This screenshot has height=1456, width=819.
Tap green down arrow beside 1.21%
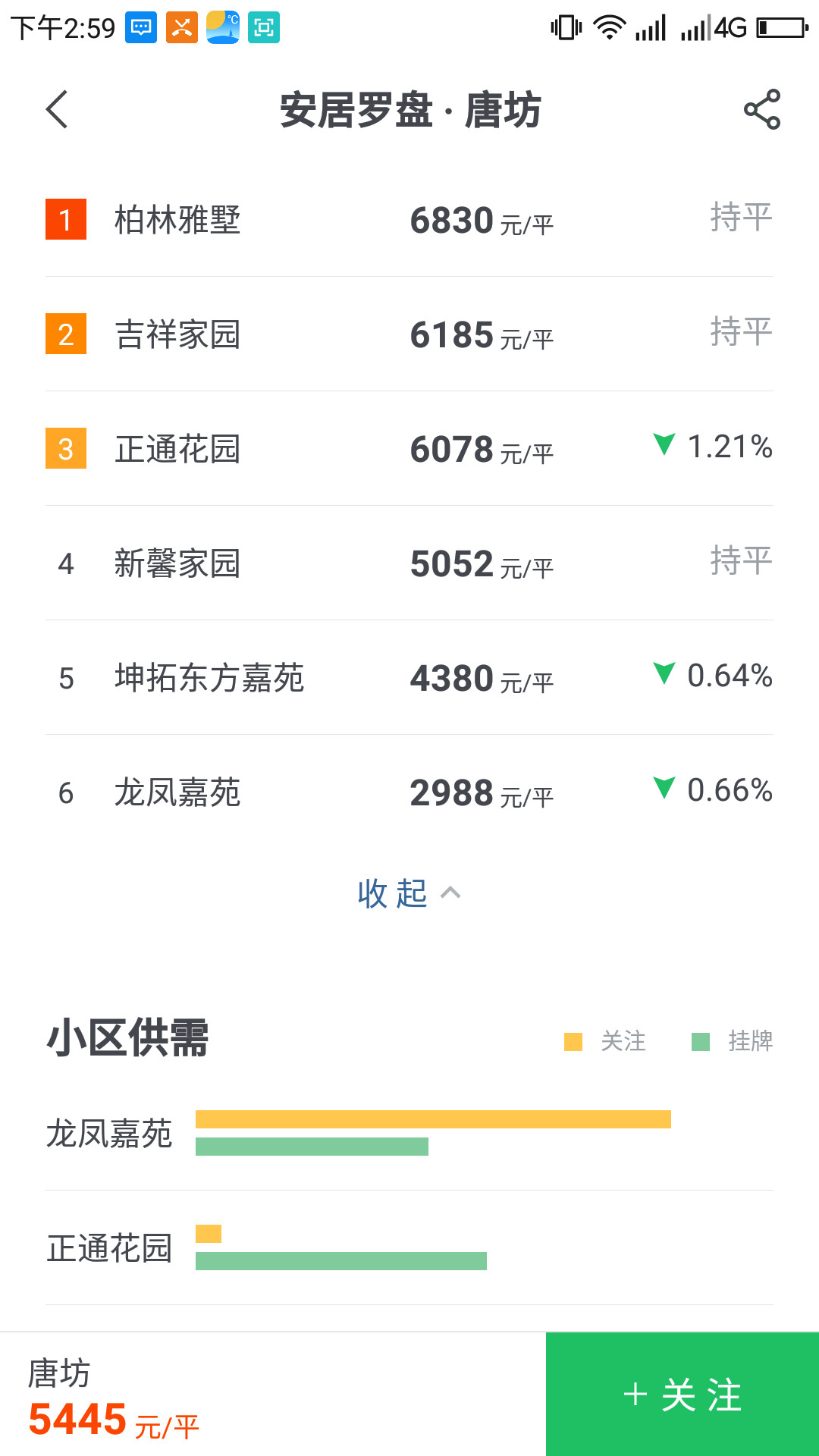[664, 444]
